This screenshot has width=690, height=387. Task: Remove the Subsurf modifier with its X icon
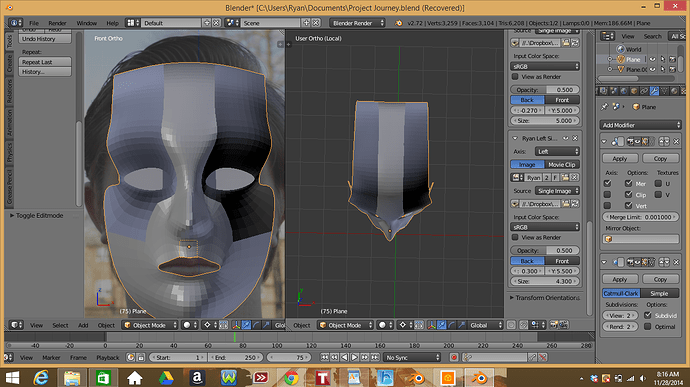676,262
